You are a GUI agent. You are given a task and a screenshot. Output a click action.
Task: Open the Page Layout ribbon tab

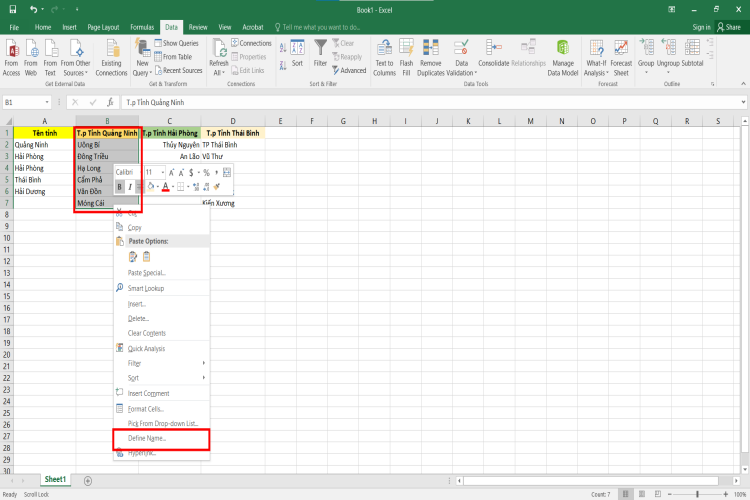[103, 27]
